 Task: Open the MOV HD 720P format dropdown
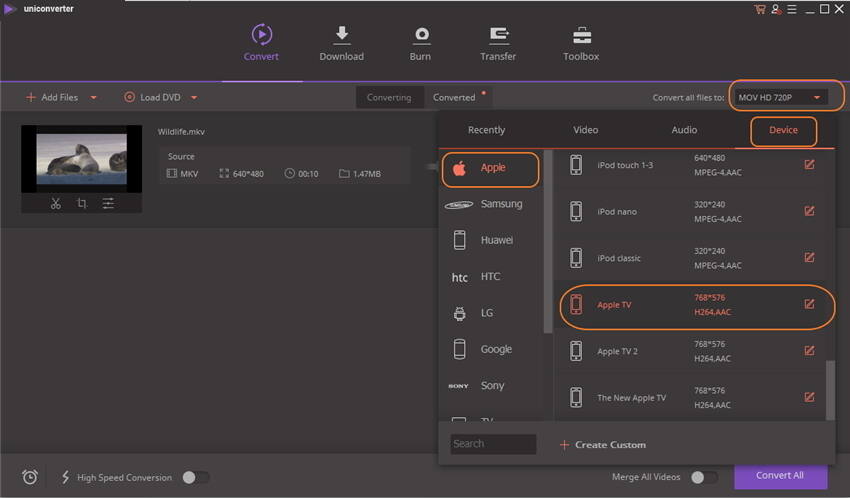point(781,98)
